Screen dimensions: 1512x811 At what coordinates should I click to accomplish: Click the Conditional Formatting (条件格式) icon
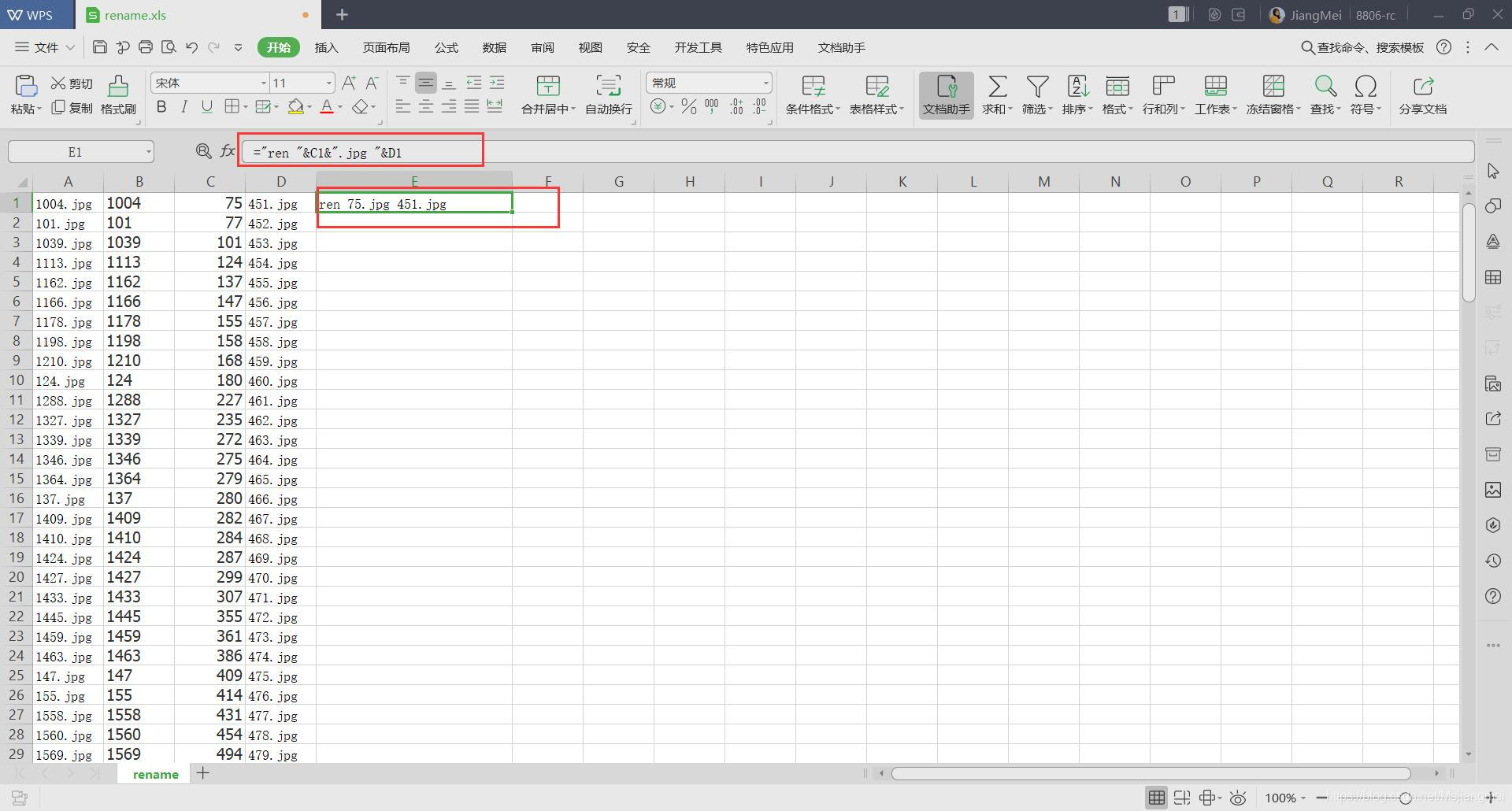(x=813, y=85)
